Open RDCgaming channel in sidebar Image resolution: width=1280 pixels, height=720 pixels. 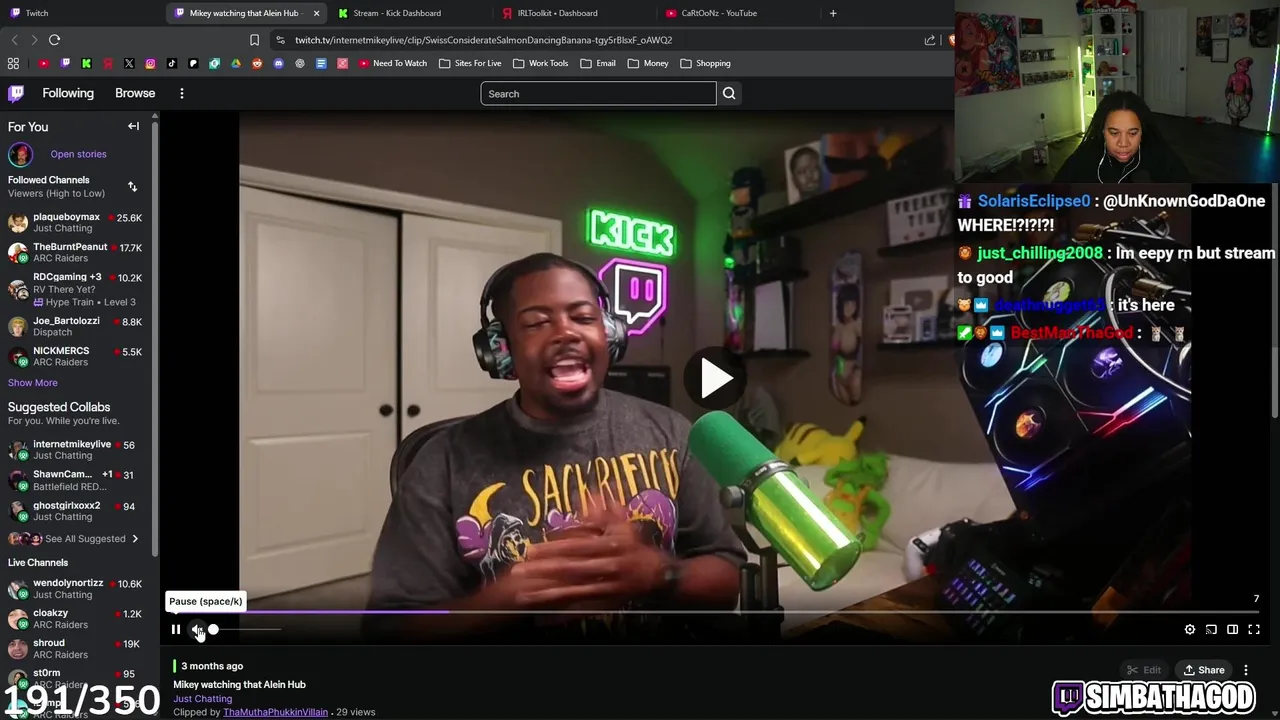coord(75,288)
